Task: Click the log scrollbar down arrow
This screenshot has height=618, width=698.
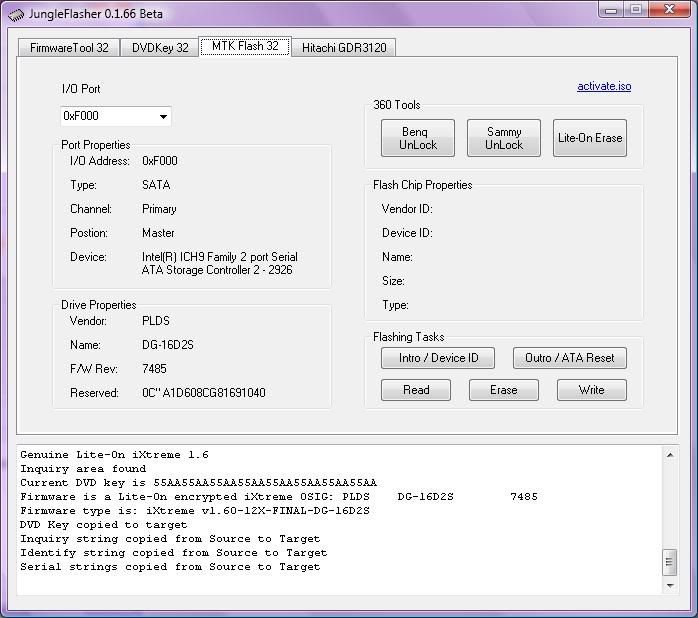Action: click(x=670, y=587)
